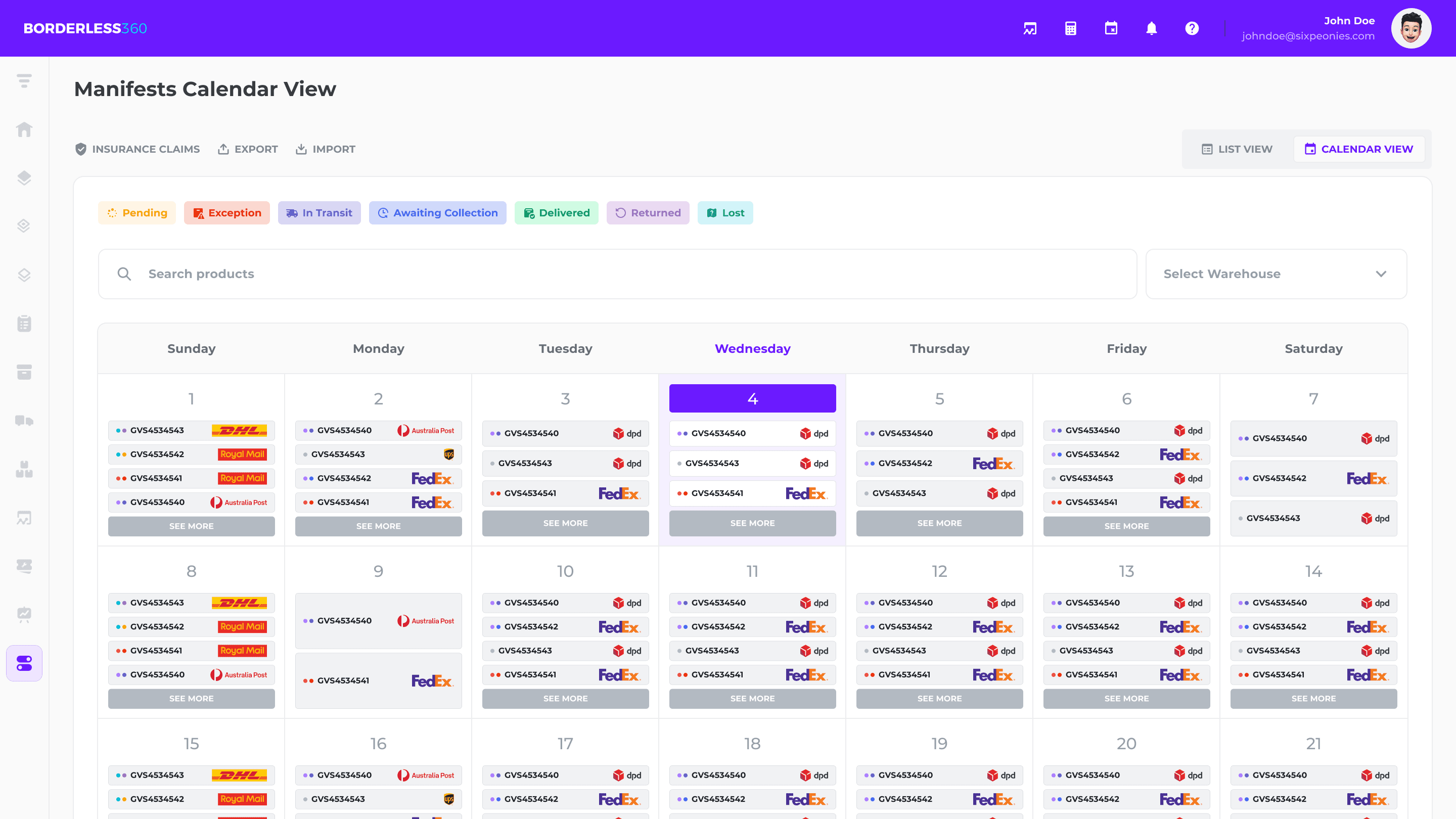Open FedEx manifest GVS4534541 on day 3
Screen dimensions: 1456x819
565,493
